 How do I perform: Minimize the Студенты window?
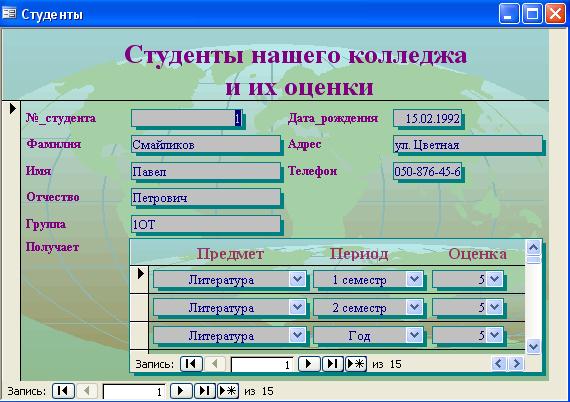pos(509,14)
